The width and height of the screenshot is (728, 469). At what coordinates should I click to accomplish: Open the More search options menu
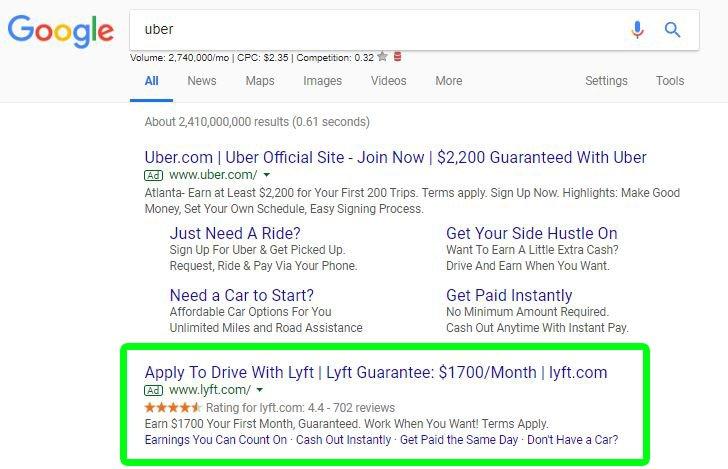[x=448, y=81]
